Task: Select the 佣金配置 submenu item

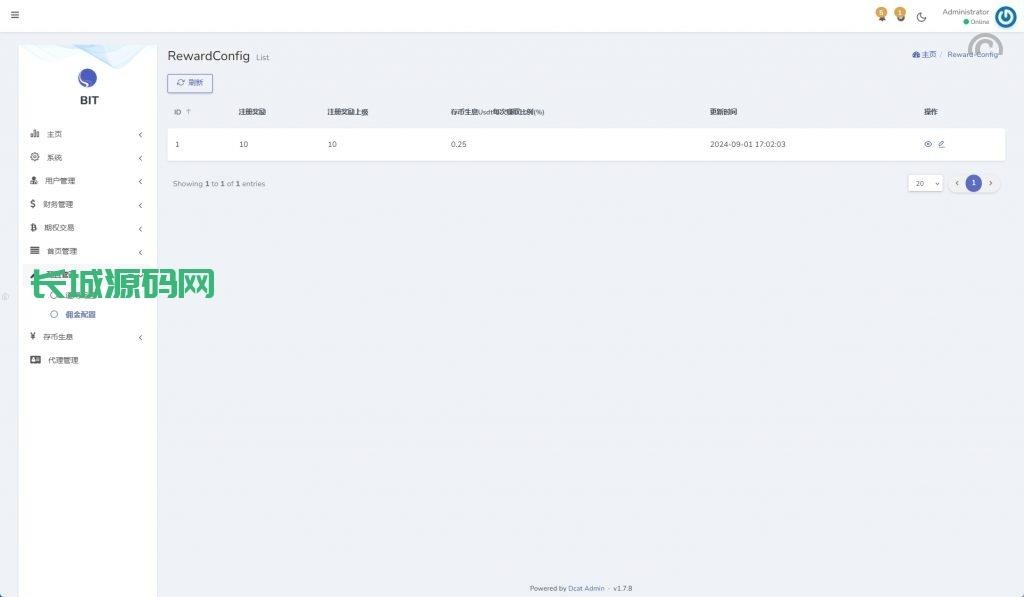Action: click(80, 315)
